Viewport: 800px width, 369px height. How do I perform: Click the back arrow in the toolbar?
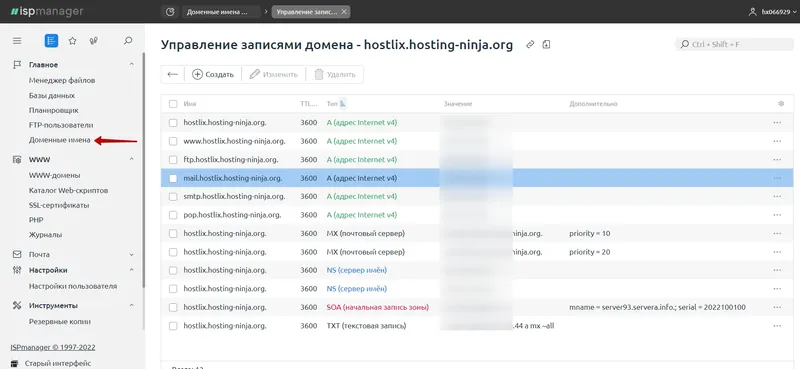click(x=172, y=75)
